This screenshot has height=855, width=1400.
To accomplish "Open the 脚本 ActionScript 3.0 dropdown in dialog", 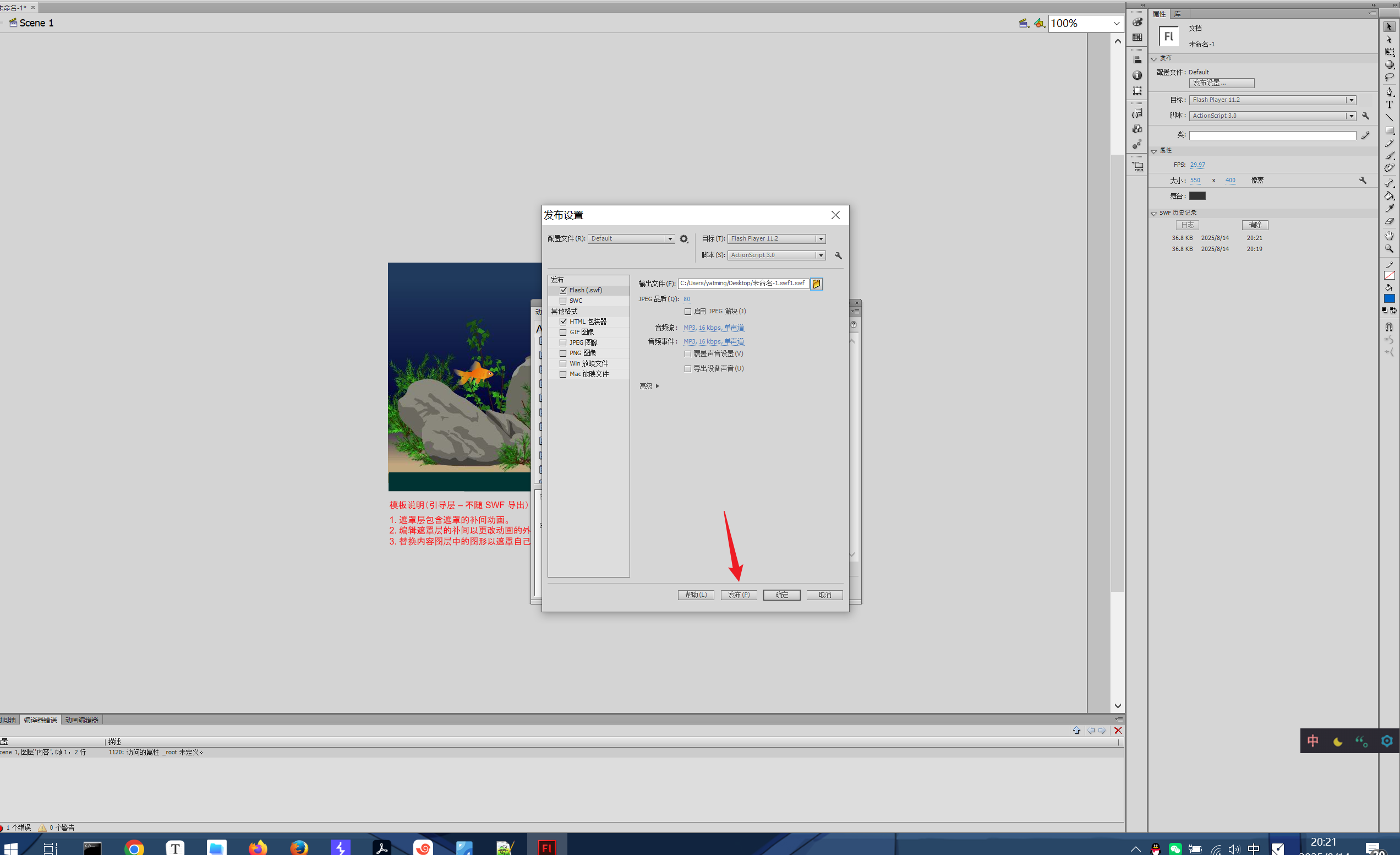I will [776, 255].
